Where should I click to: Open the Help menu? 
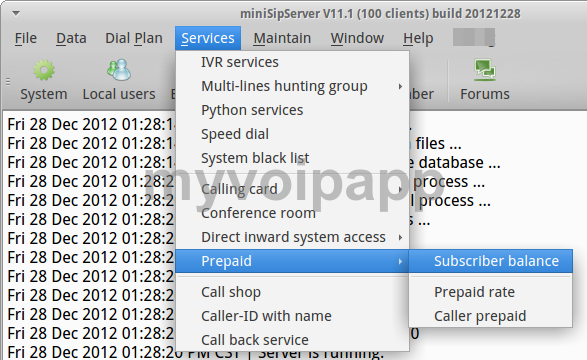(x=418, y=38)
